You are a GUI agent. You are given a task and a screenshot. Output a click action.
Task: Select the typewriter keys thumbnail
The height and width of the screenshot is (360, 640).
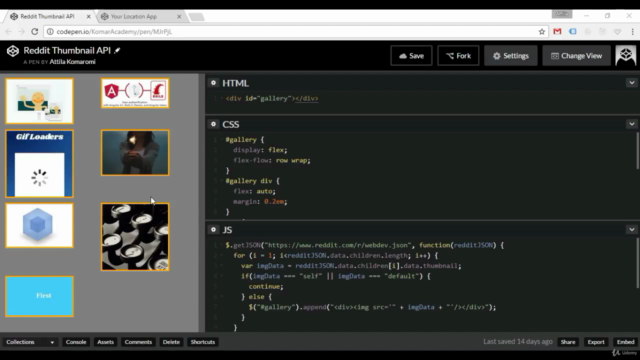(135, 237)
